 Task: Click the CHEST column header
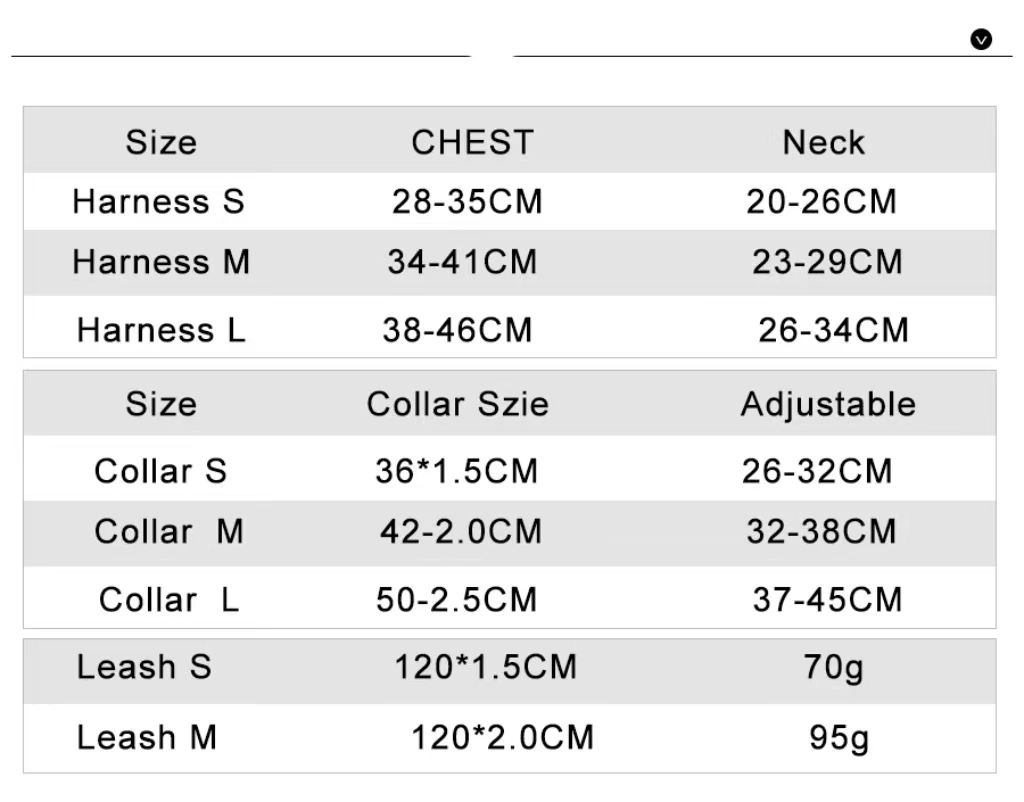[x=473, y=142]
